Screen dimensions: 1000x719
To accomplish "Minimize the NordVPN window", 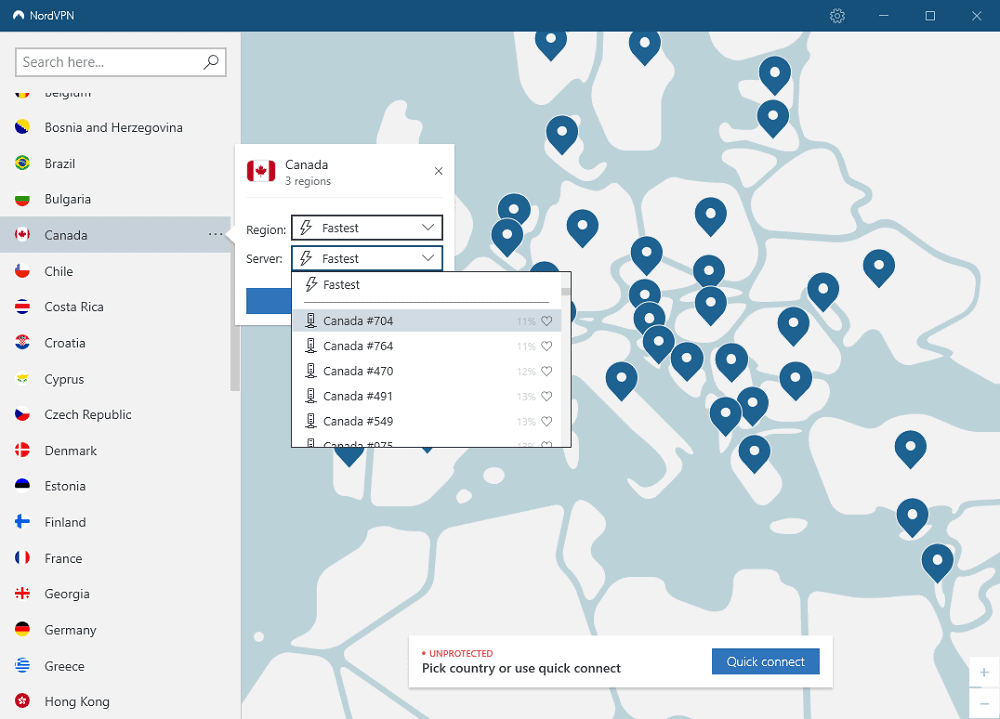I will pyautogui.click(x=883, y=16).
